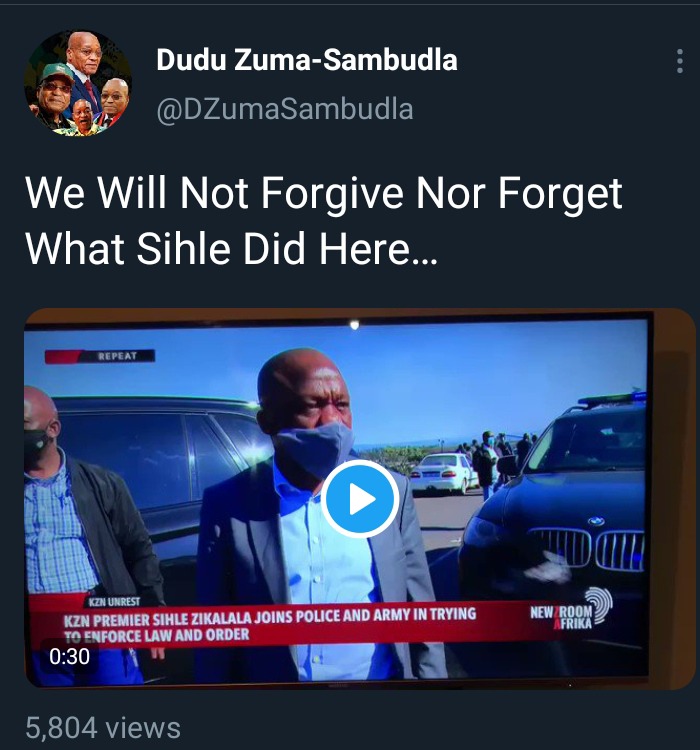Click the blue police light on the BMW
The width and height of the screenshot is (700, 750).
pos(612,398)
